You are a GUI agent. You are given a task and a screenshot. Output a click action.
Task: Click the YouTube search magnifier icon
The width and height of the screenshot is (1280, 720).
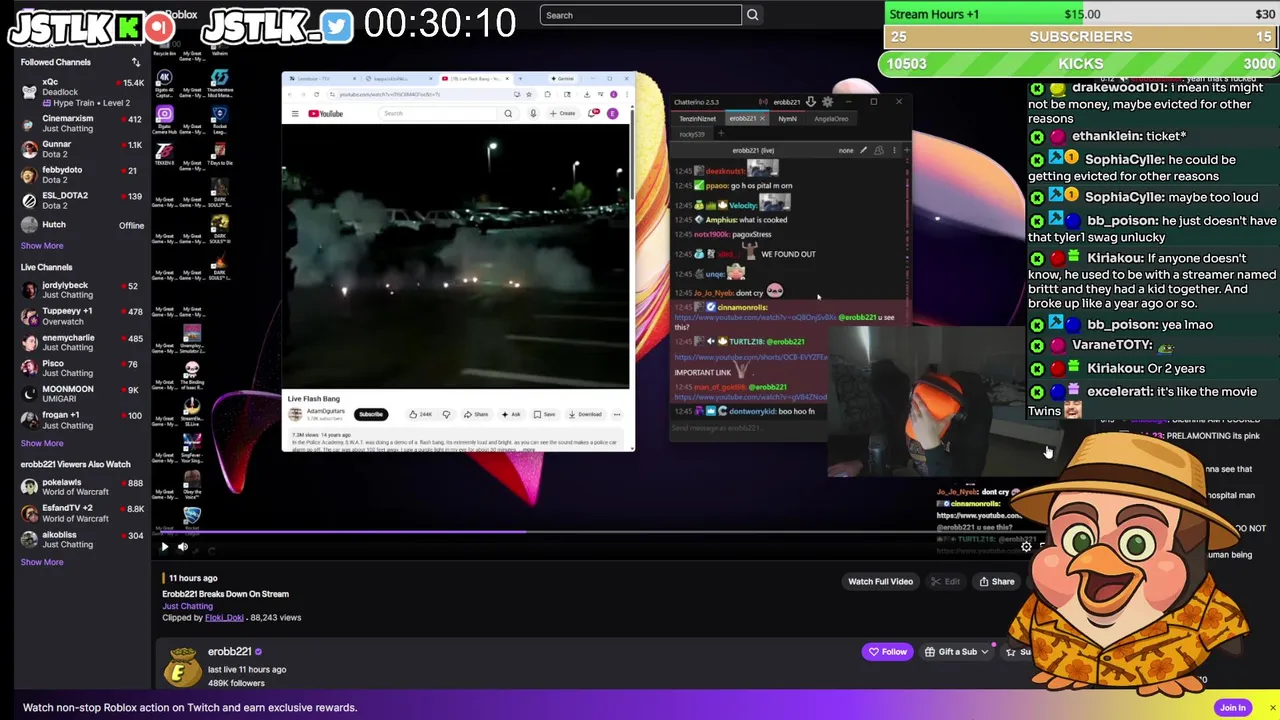point(508,114)
